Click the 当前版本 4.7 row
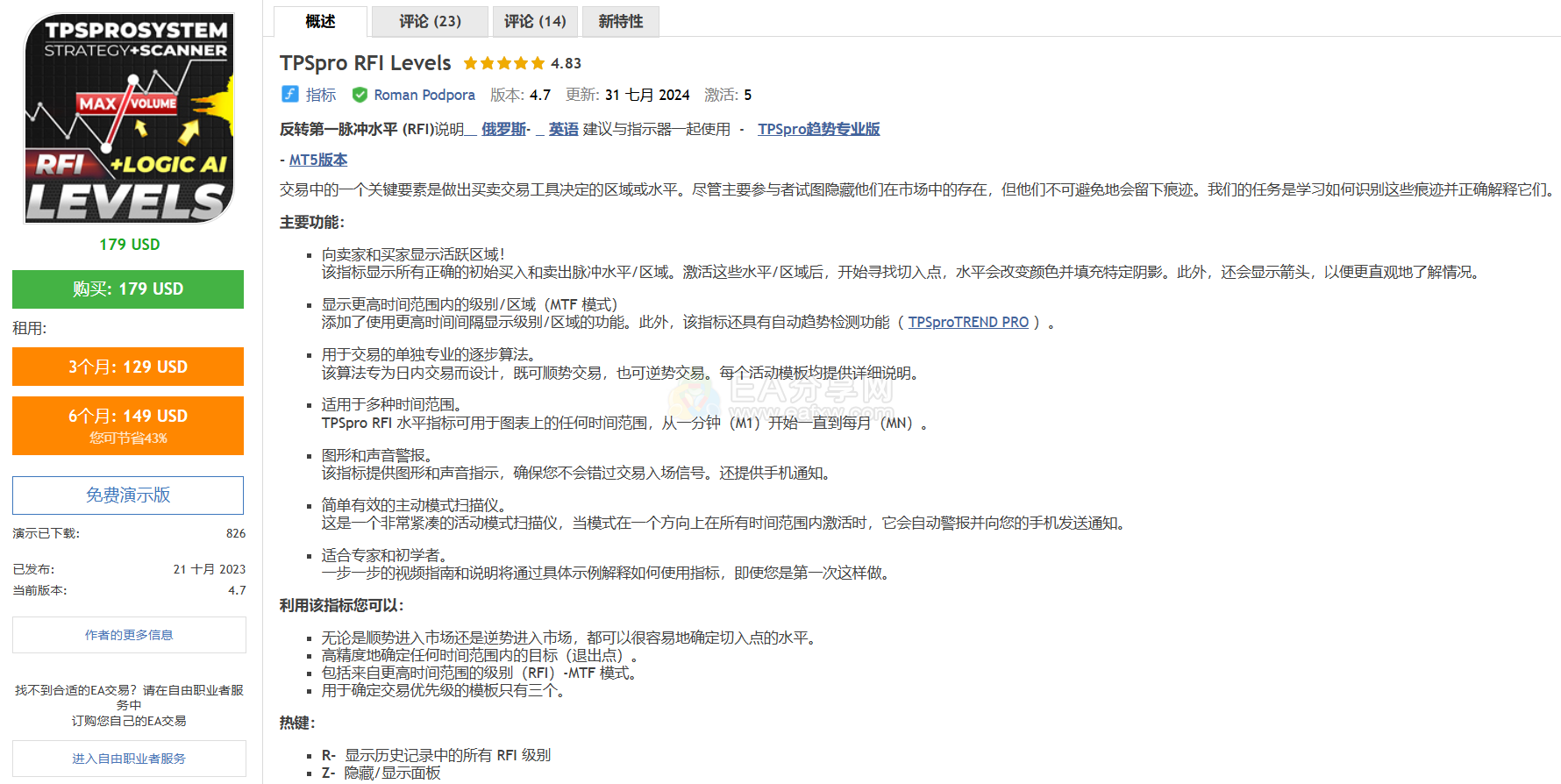This screenshot has height=784, width=1561. tap(129, 590)
